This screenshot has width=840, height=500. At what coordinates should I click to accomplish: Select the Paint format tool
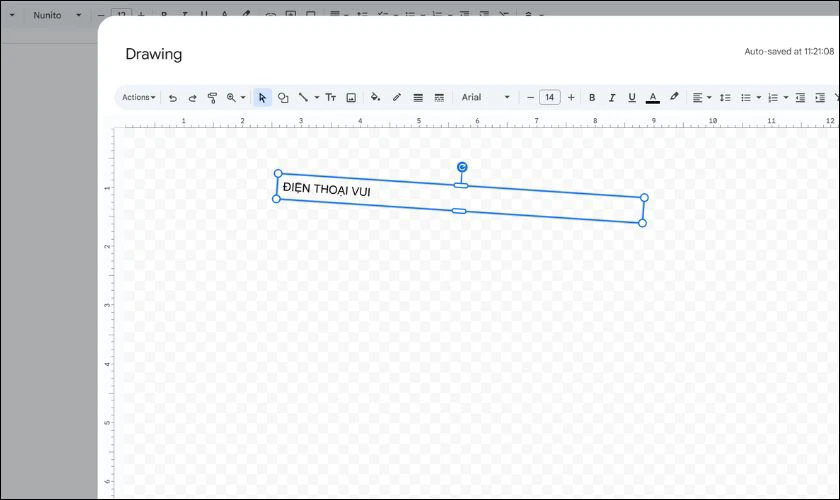tap(212, 98)
